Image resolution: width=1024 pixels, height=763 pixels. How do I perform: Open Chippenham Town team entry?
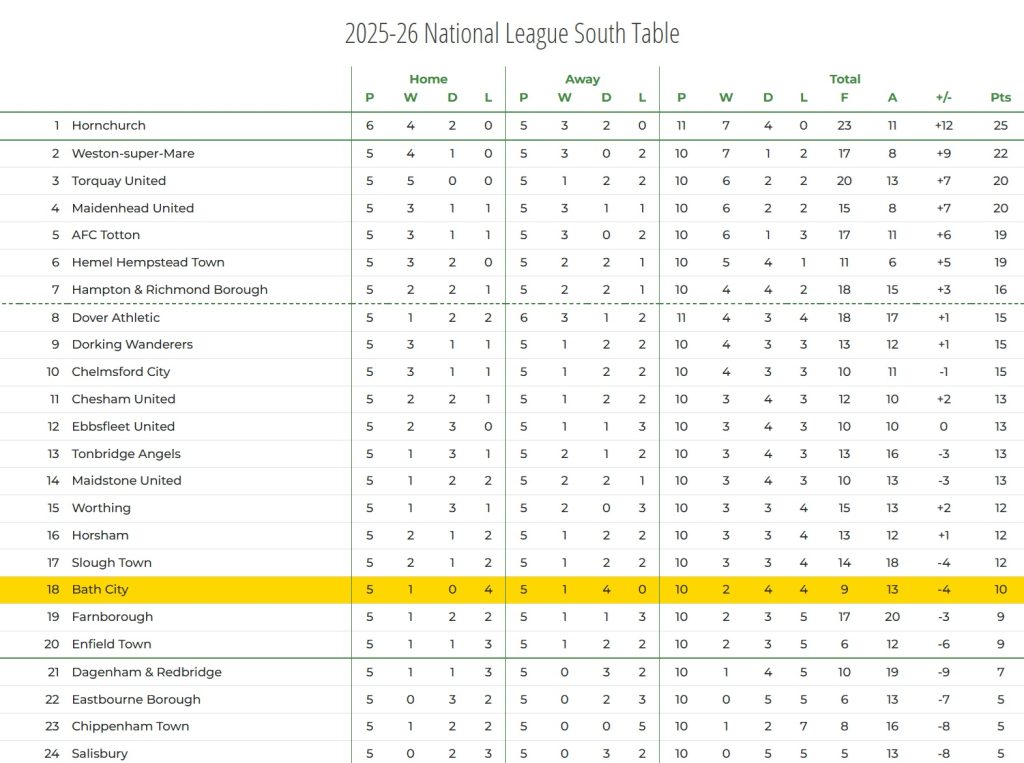pyautogui.click(x=130, y=727)
